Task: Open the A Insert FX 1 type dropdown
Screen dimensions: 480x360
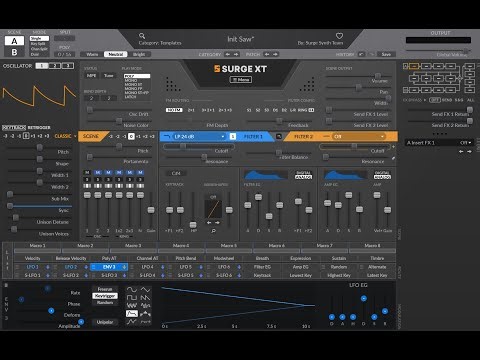Action: click(440, 143)
